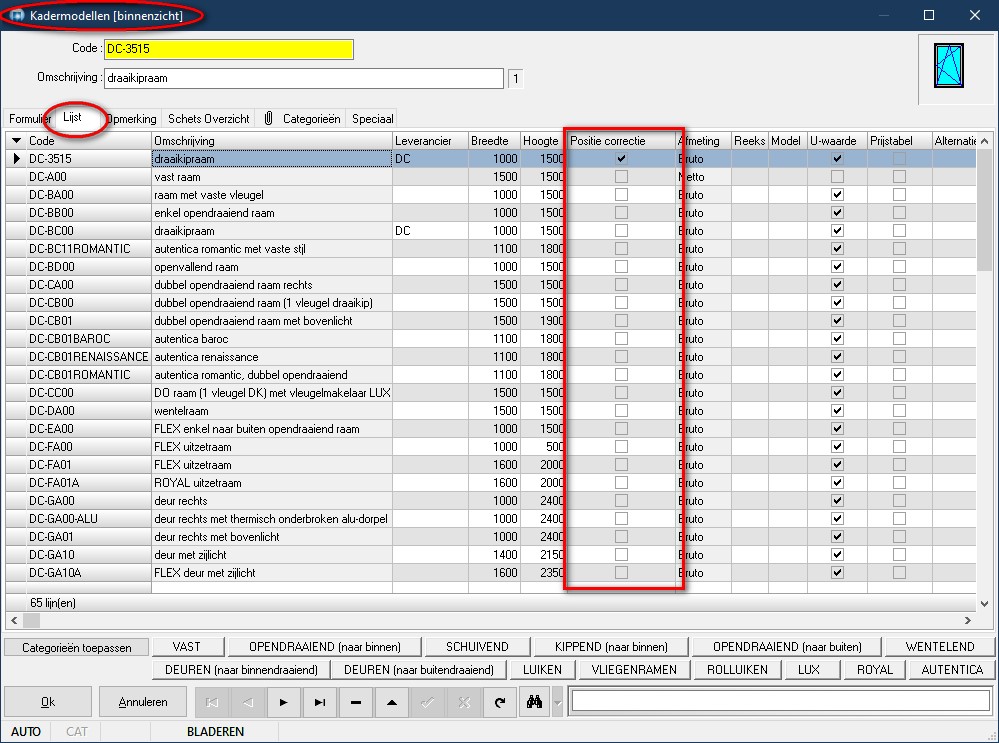The image size is (999, 743).
Task: Filter by VAST category
Action: [187, 647]
